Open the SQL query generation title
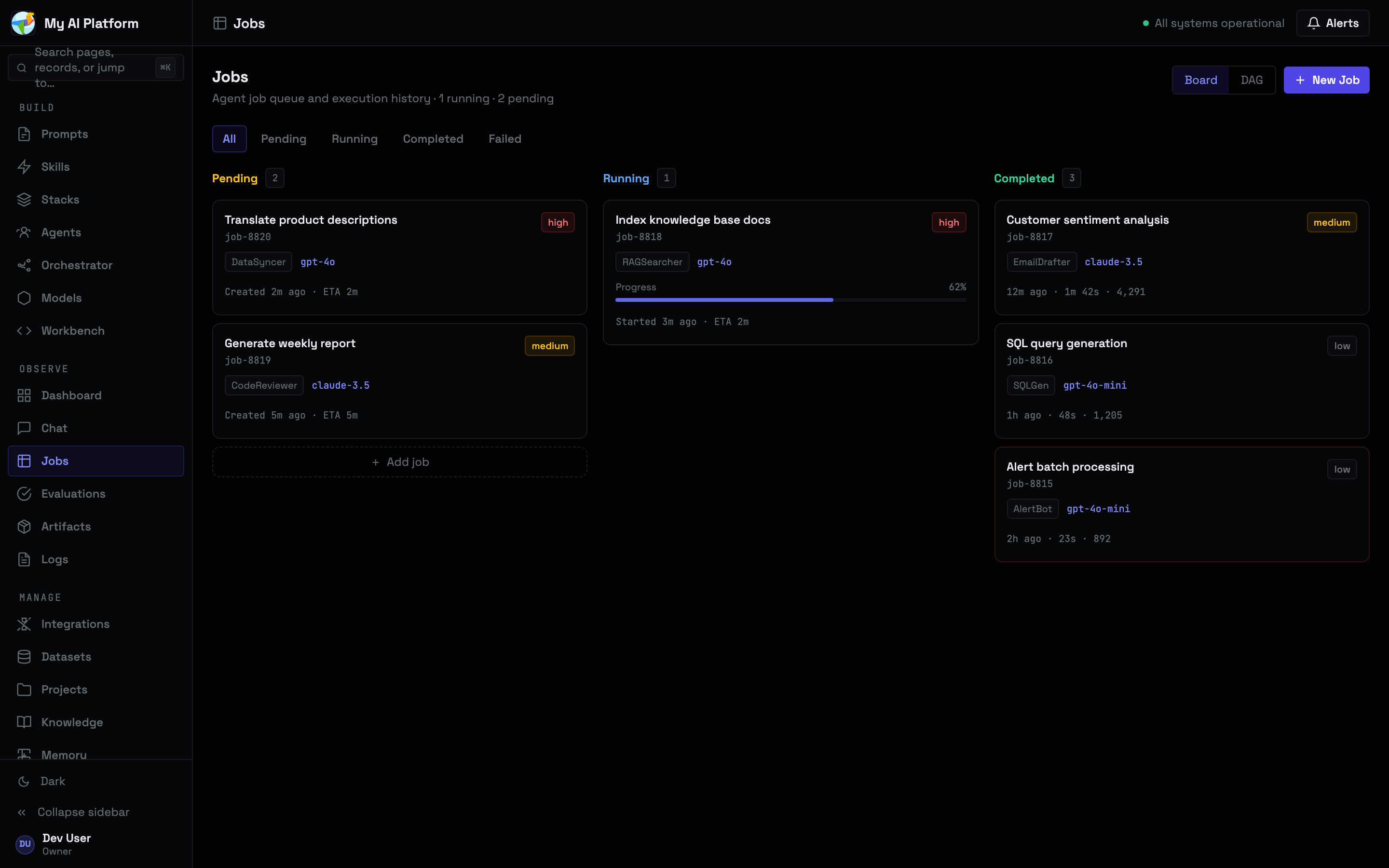 click(1066, 343)
